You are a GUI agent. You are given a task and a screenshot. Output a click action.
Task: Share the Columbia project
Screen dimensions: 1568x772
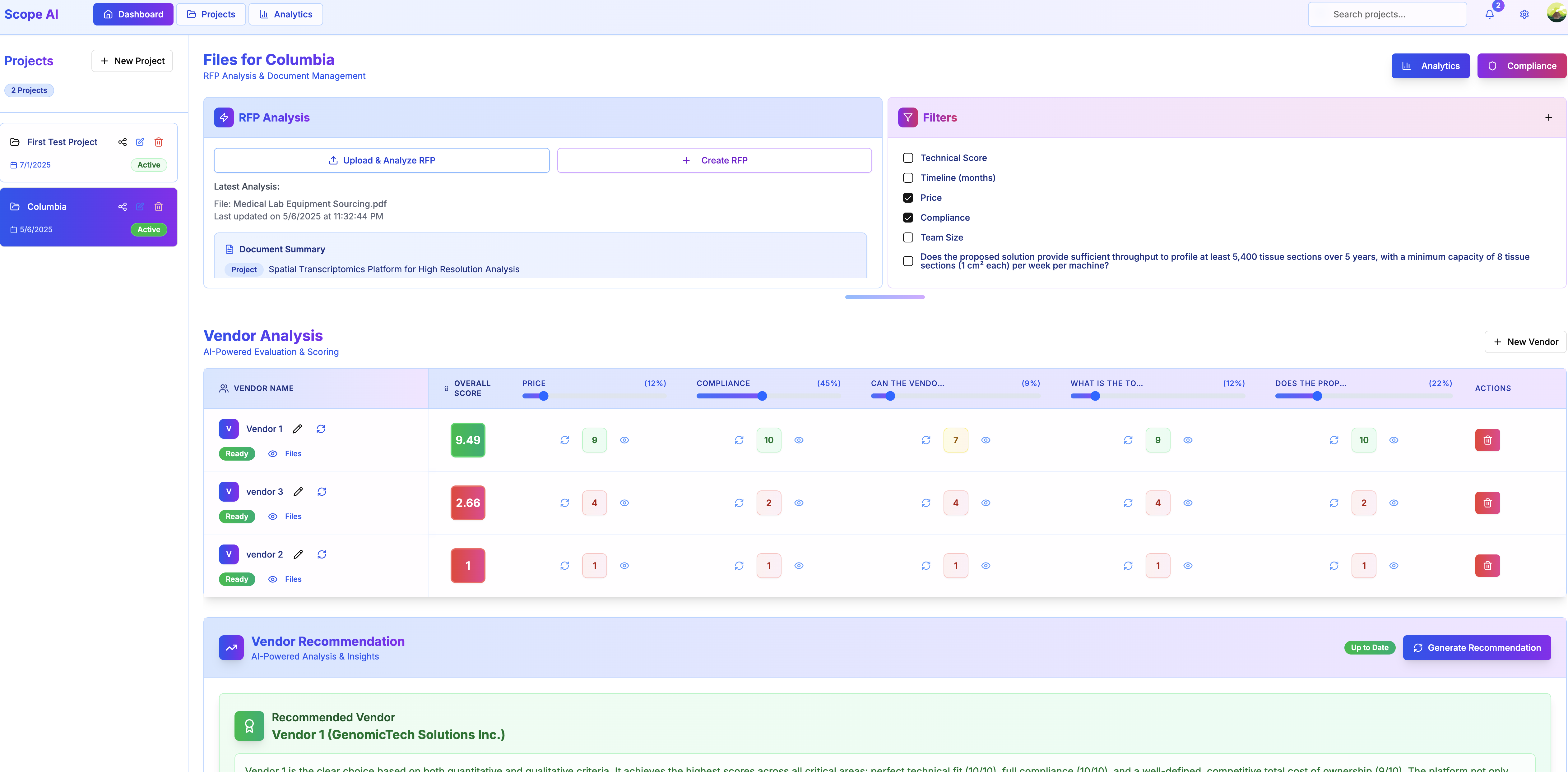pyautogui.click(x=122, y=207)
